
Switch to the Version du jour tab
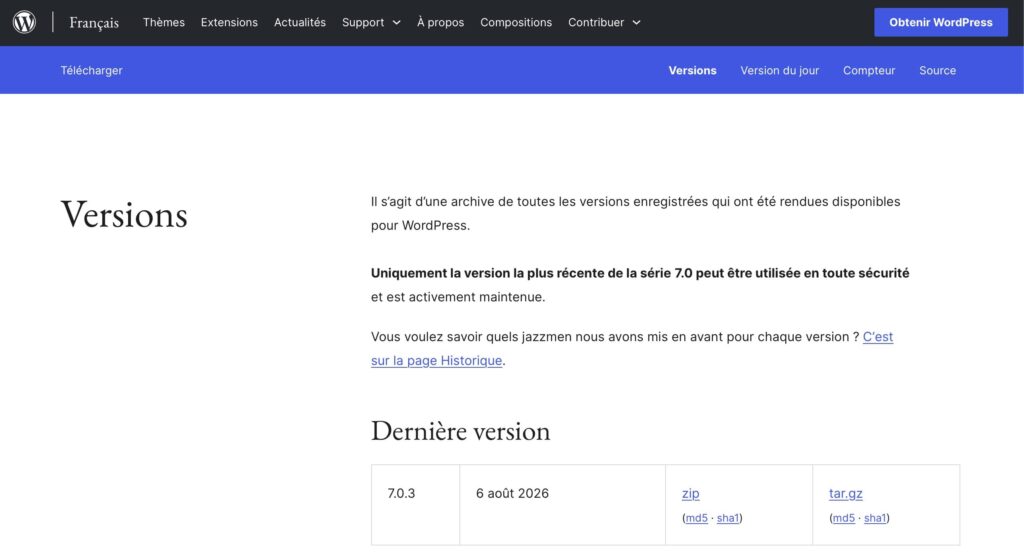[x=779, y=71]
